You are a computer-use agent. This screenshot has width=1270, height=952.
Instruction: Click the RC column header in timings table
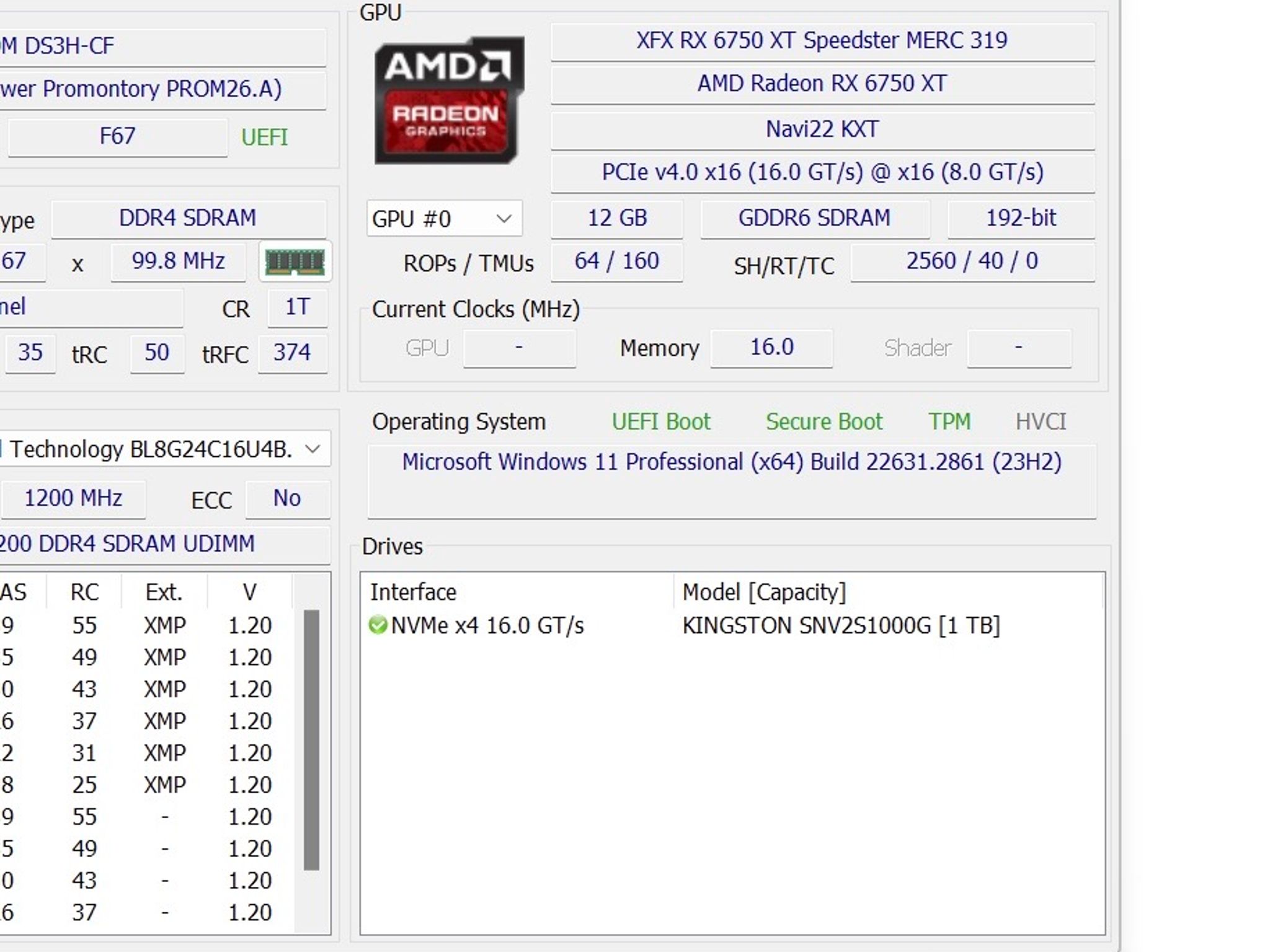84,593
